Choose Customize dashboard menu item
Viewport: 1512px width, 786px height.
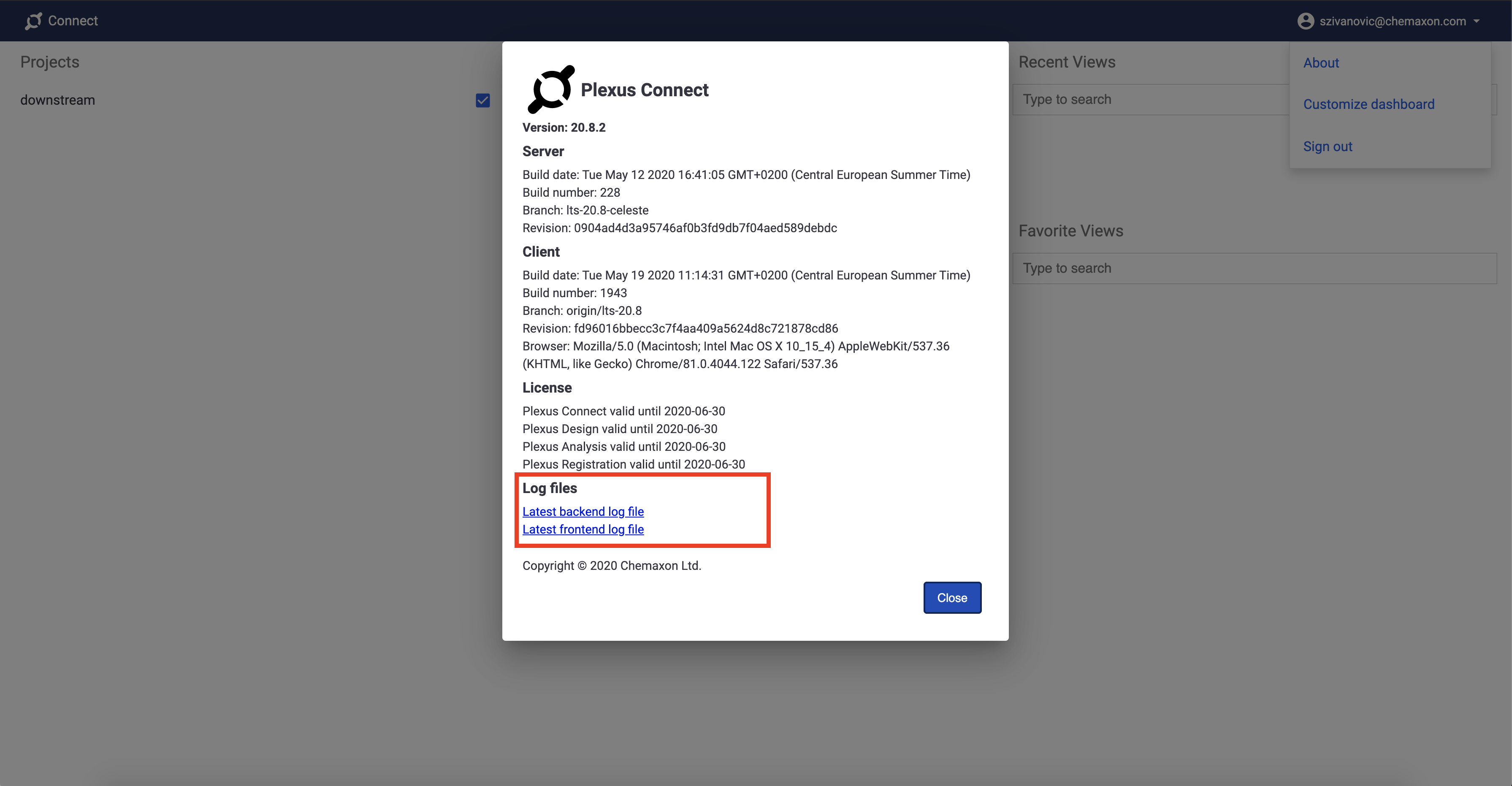pos(1368,105)
